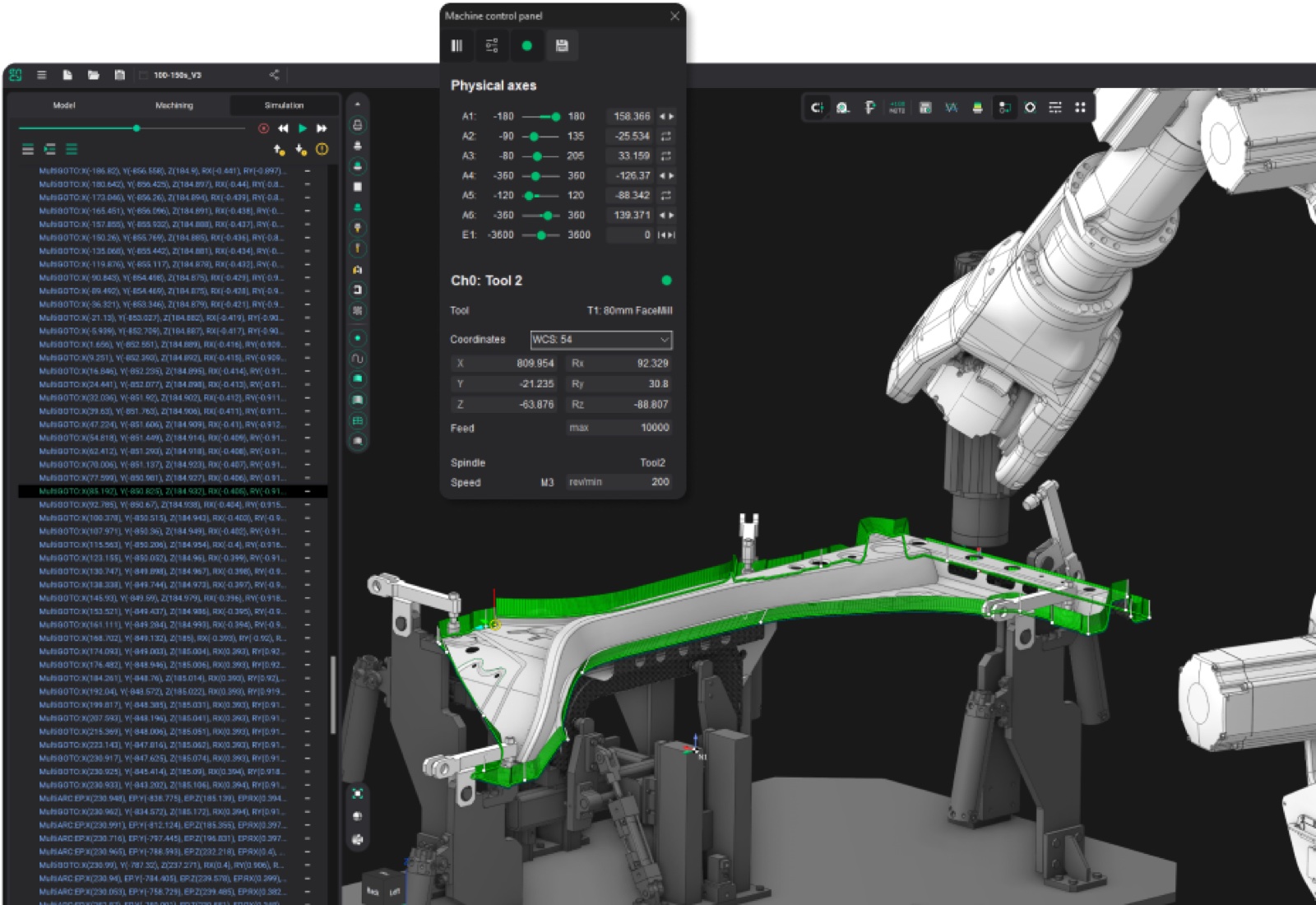This screenshot has height=905, width=1316.
Task: Click the fit-view icon in the vertical toolbar
Action: pyautogui.click(x=358, y=794)
